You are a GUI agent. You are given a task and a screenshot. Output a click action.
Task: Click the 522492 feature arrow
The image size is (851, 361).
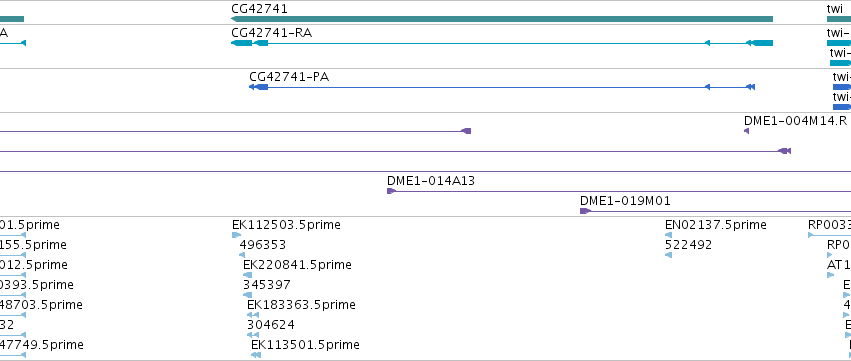[x=668, y=255]
